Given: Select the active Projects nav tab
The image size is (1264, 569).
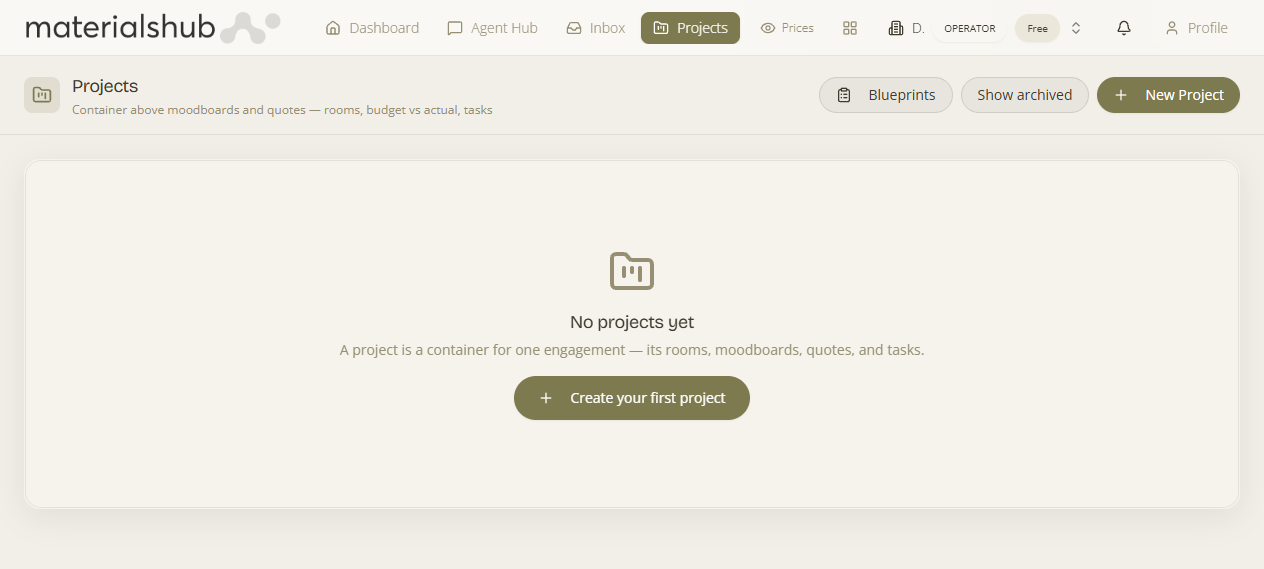Looking at the screenshot, I should click(690, 28).
